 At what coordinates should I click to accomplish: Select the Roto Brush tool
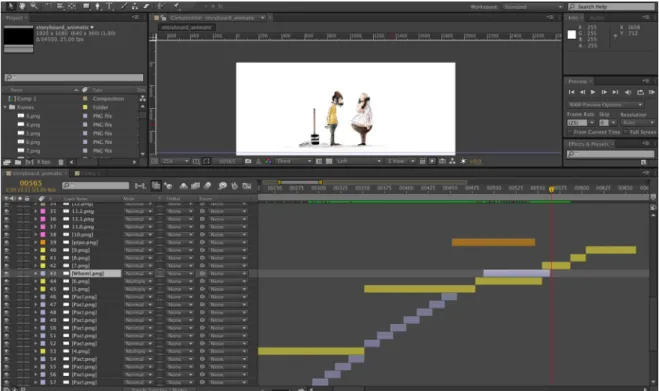pyautogui.click(x=161, y=6)
